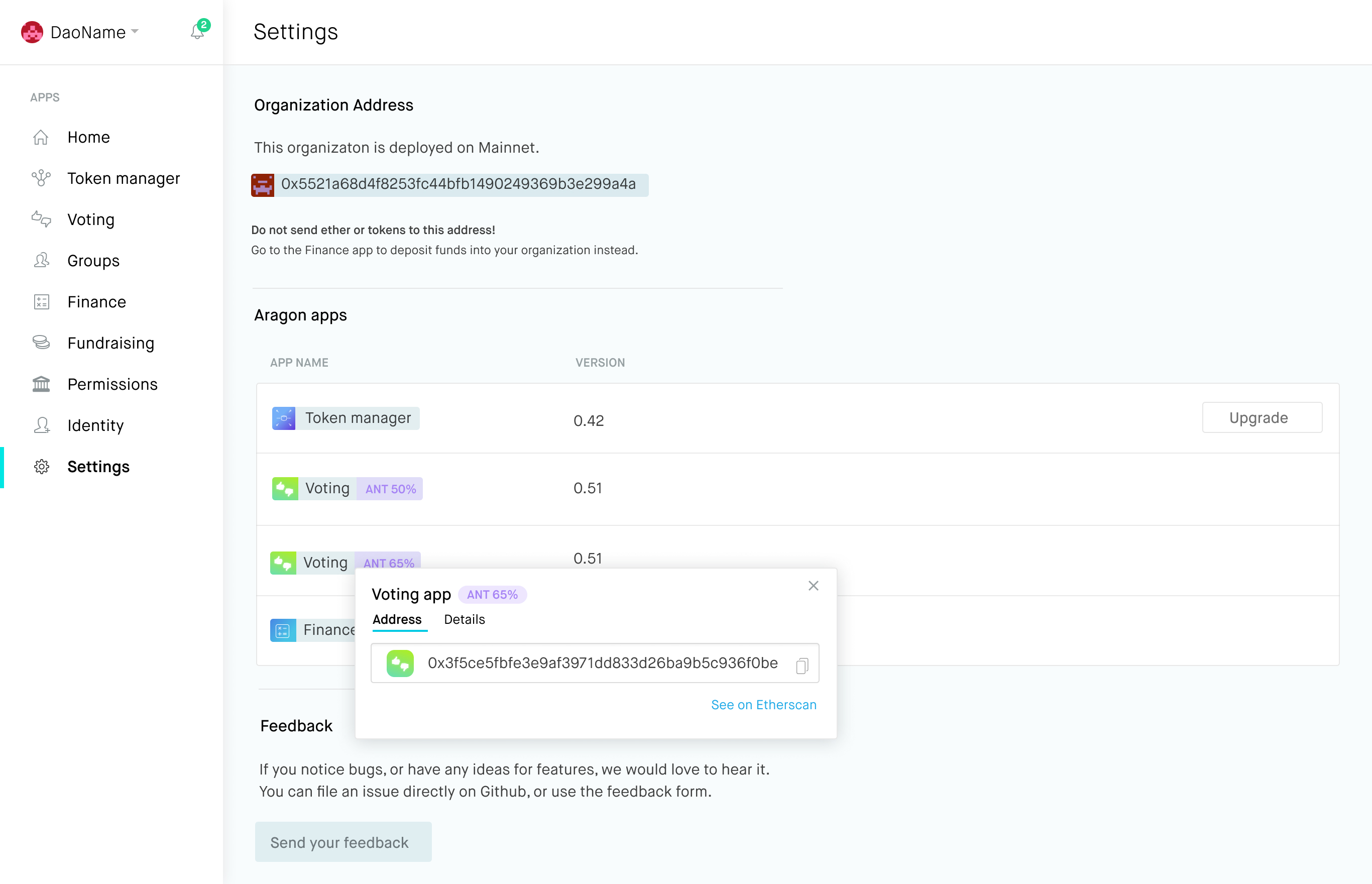Switch to the Details tab in popover
1372x884 pixels.
click(464, 619)
